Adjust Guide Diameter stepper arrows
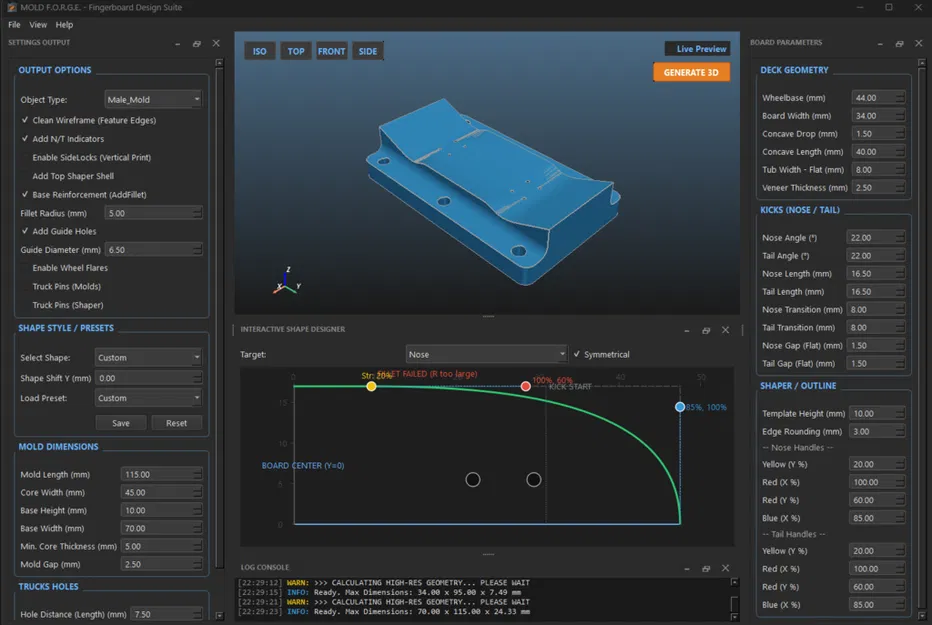932x625 pixels. pos(197,250)
